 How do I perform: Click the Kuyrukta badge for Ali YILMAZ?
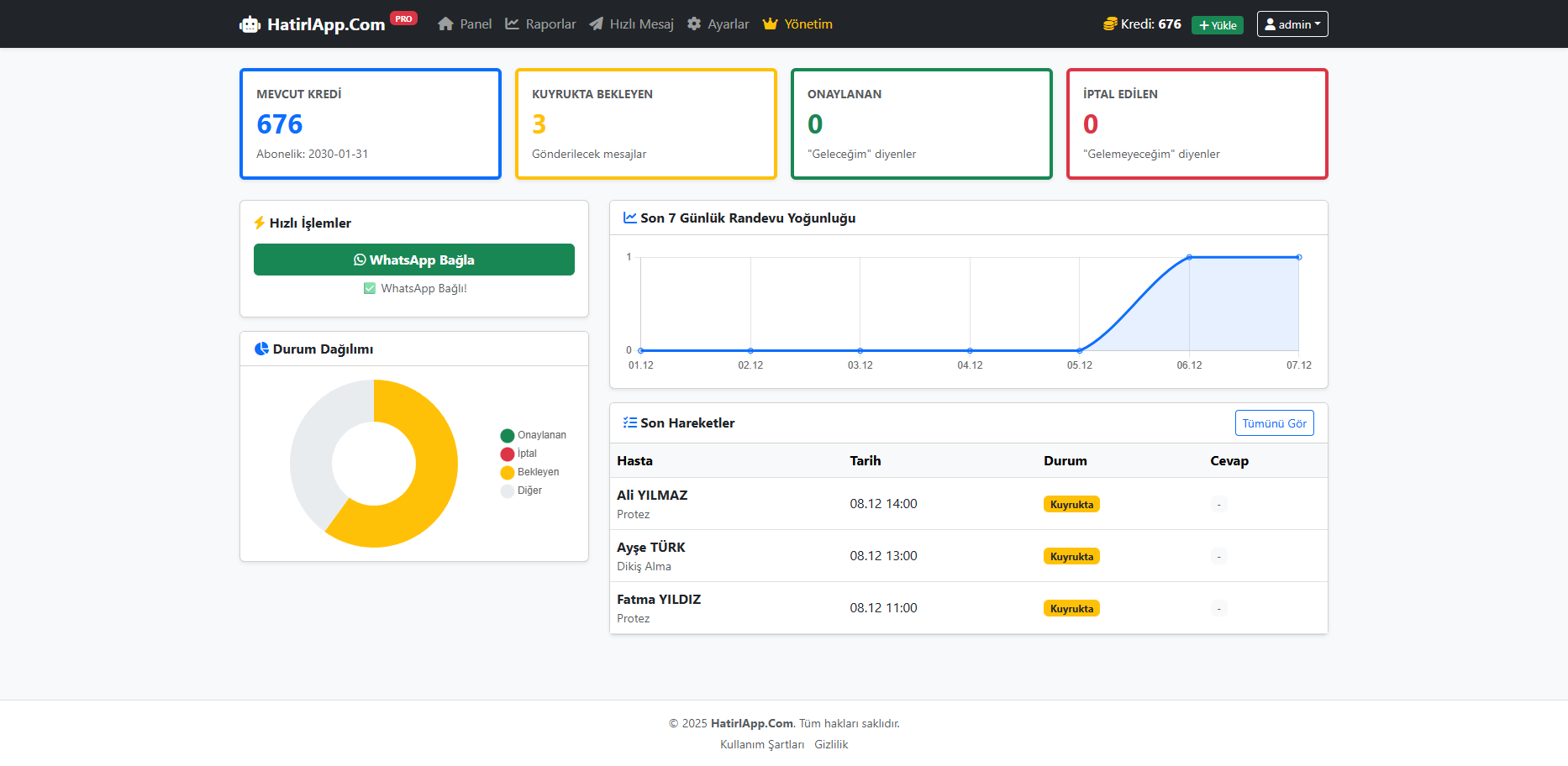(x=1071, y=504)
